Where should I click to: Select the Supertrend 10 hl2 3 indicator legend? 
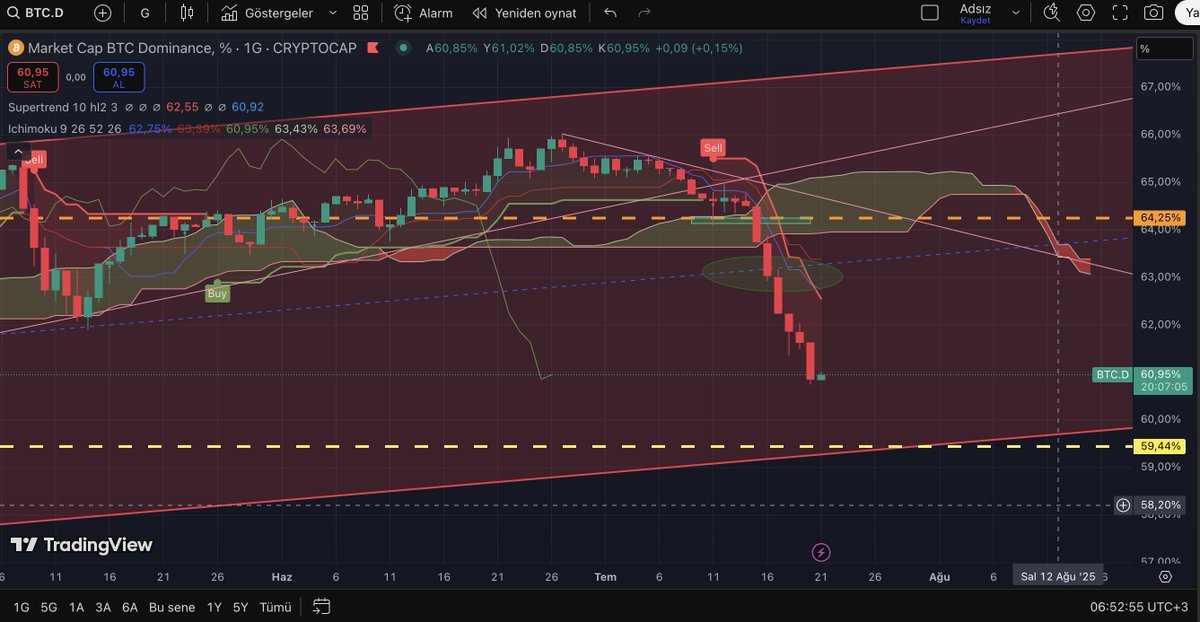click(63, 106)
